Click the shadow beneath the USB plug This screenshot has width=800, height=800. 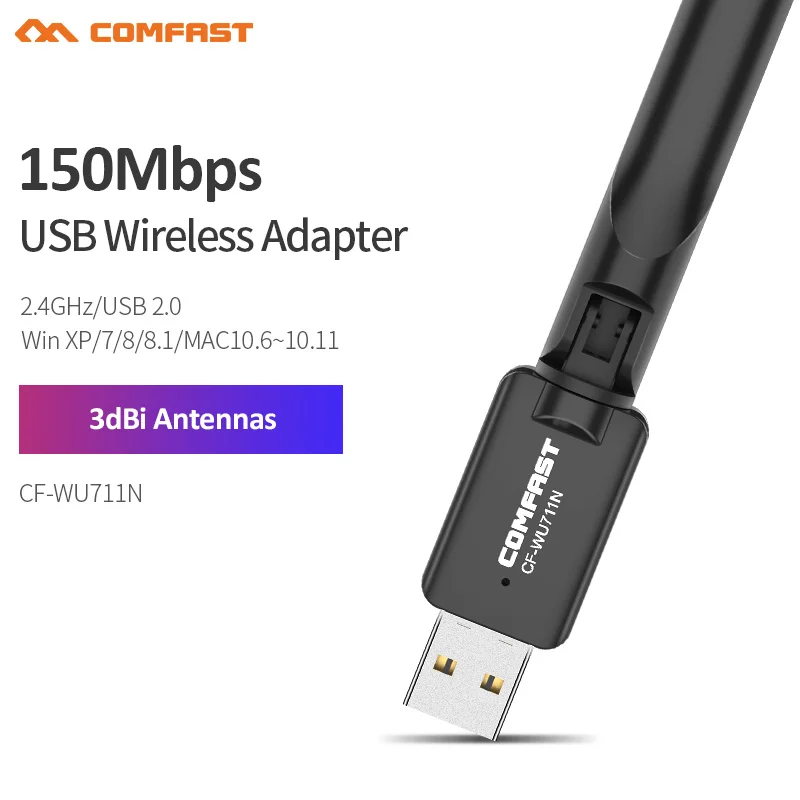coord(487,739)
